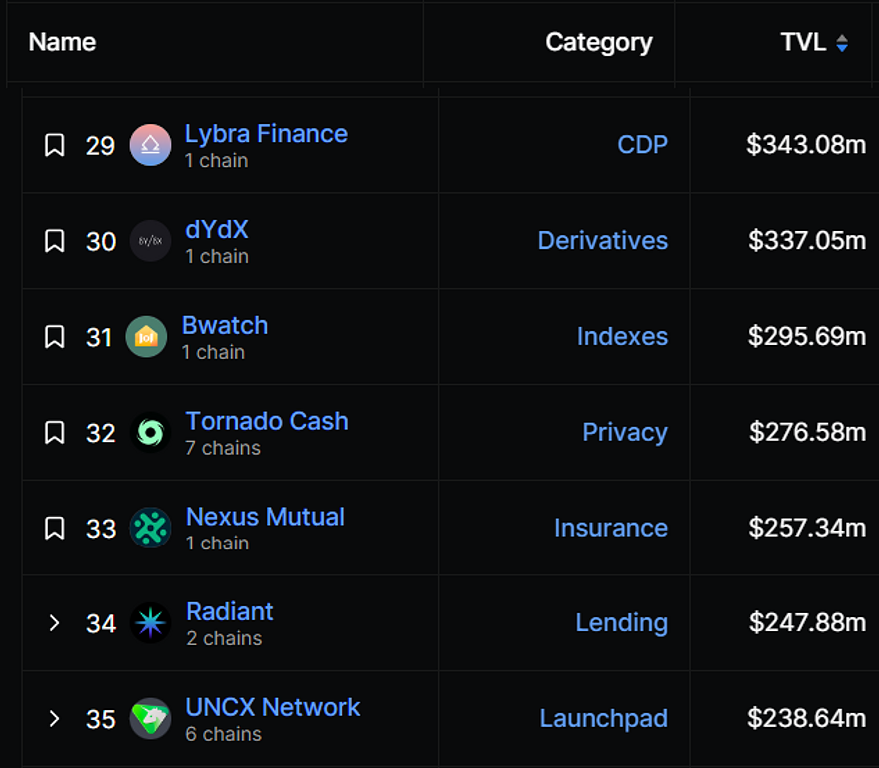Open the Bwatch protocol link
The width and height of the screenshot is (879, 768).
point(225,325)
